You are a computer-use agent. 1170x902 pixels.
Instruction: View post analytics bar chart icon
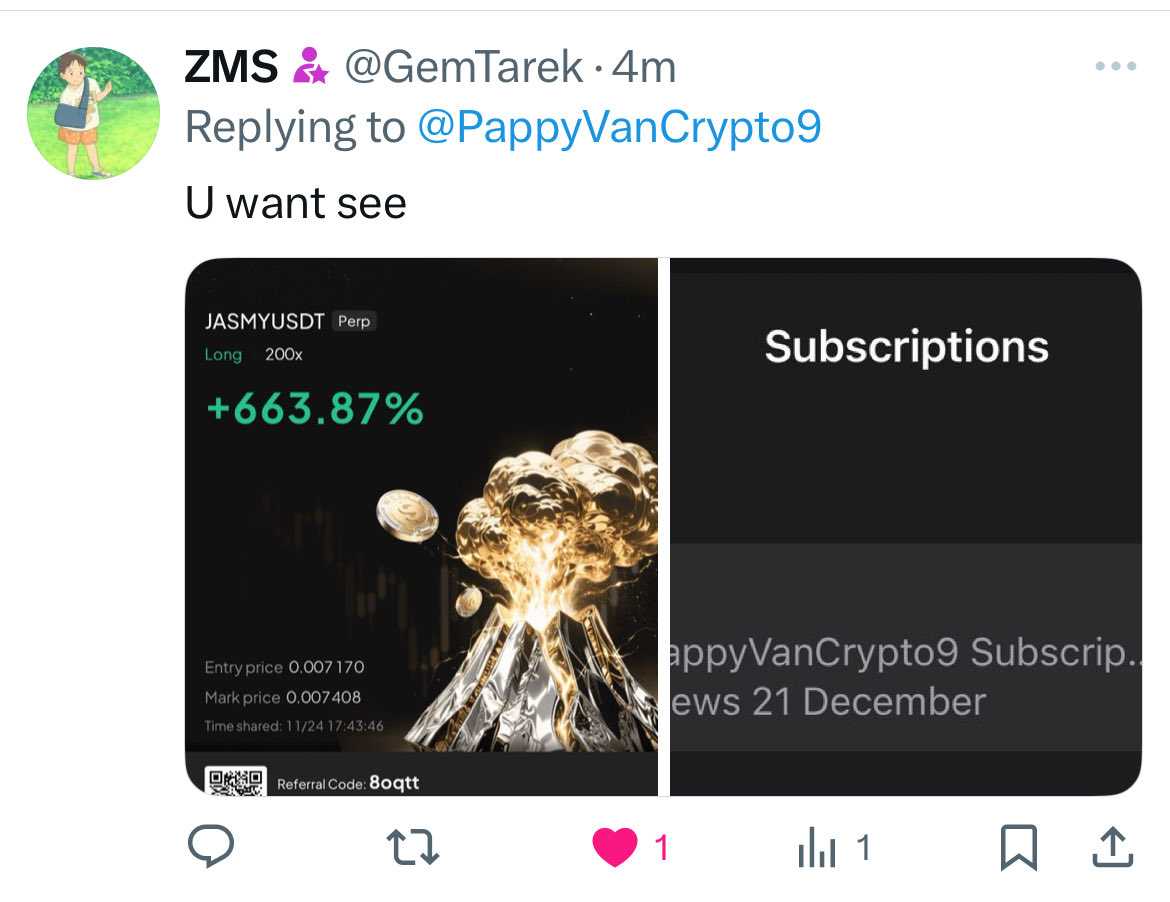(x=817, y=848)
